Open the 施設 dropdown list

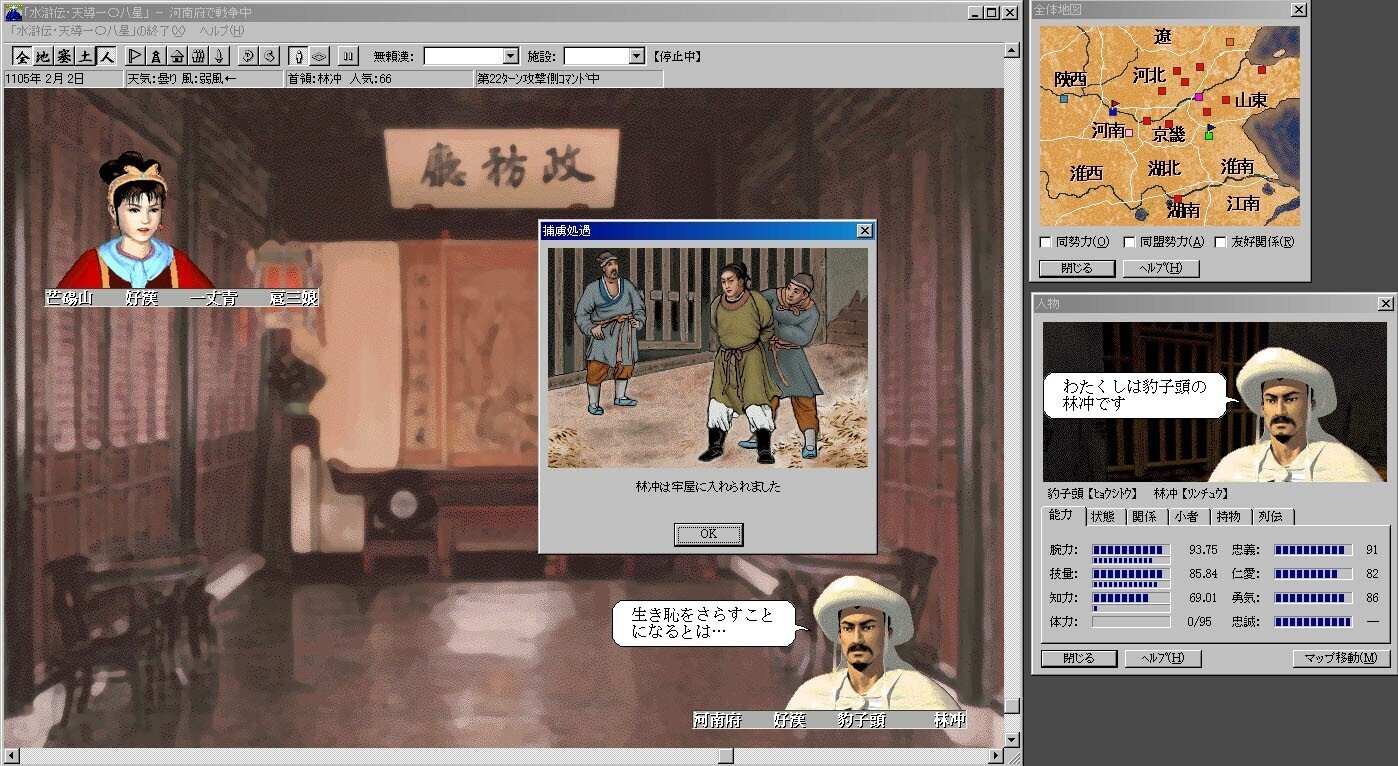(x=637, y=55)
